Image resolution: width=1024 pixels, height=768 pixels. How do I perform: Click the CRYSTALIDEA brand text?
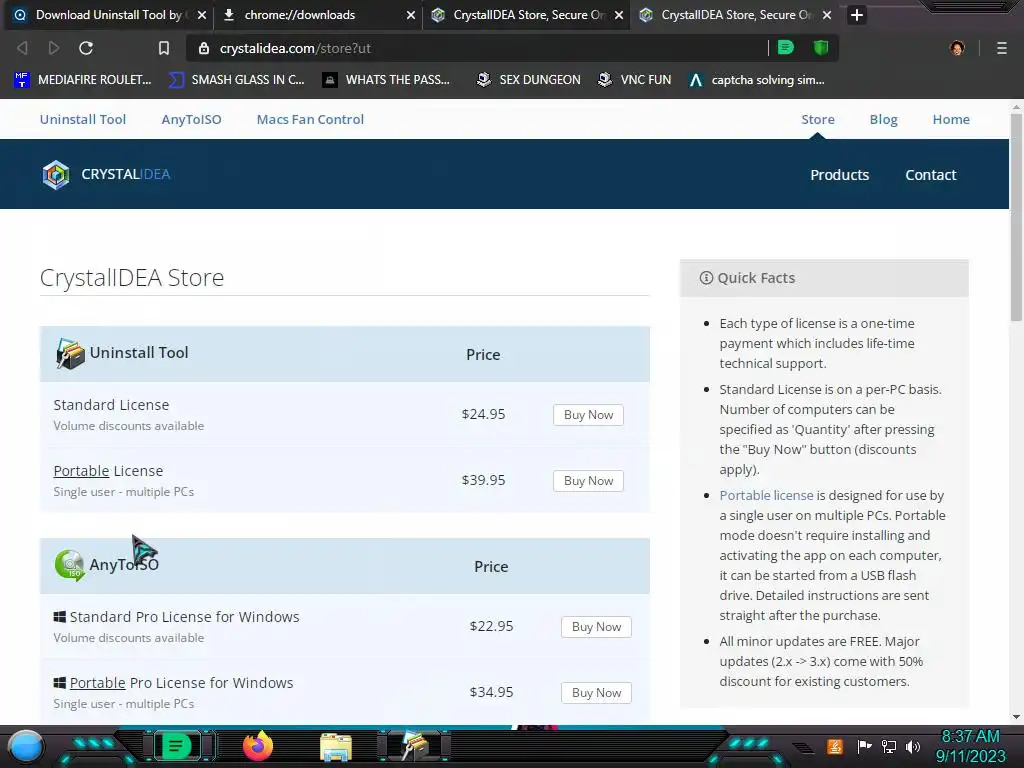(x=125, y=174)
